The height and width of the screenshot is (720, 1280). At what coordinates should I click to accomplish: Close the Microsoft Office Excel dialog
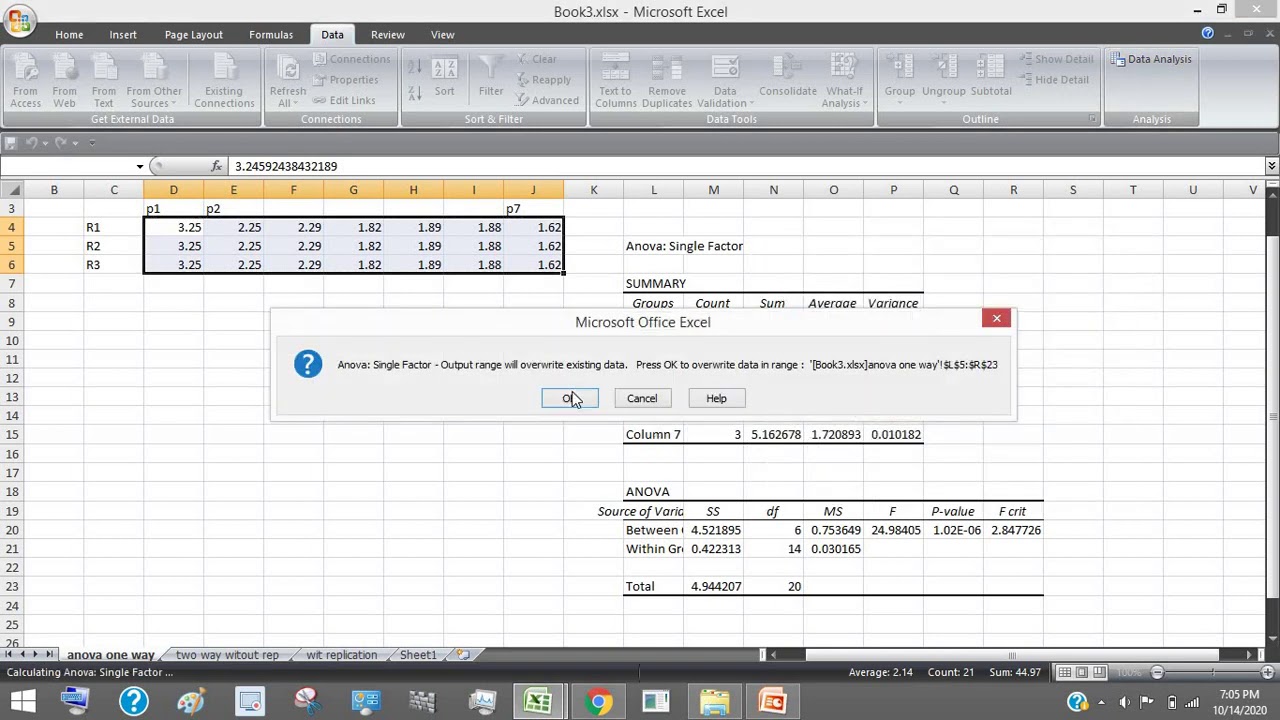(996, 318)
